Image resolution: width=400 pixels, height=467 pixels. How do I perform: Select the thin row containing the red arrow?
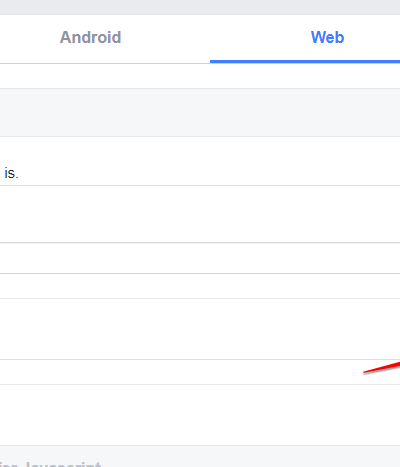(200, 372)
